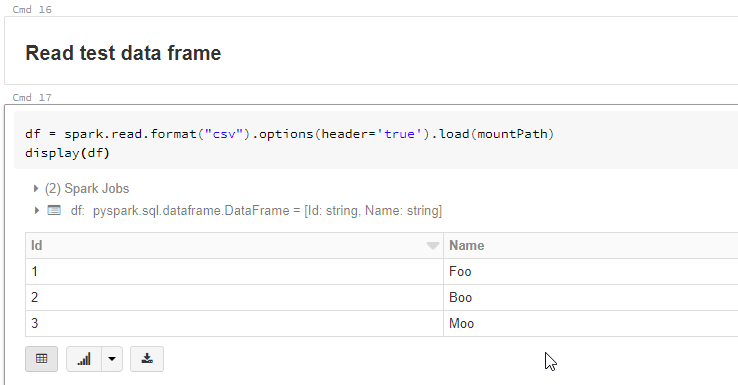Click the (2) Spark Jobs text

(x=87, y=189)
